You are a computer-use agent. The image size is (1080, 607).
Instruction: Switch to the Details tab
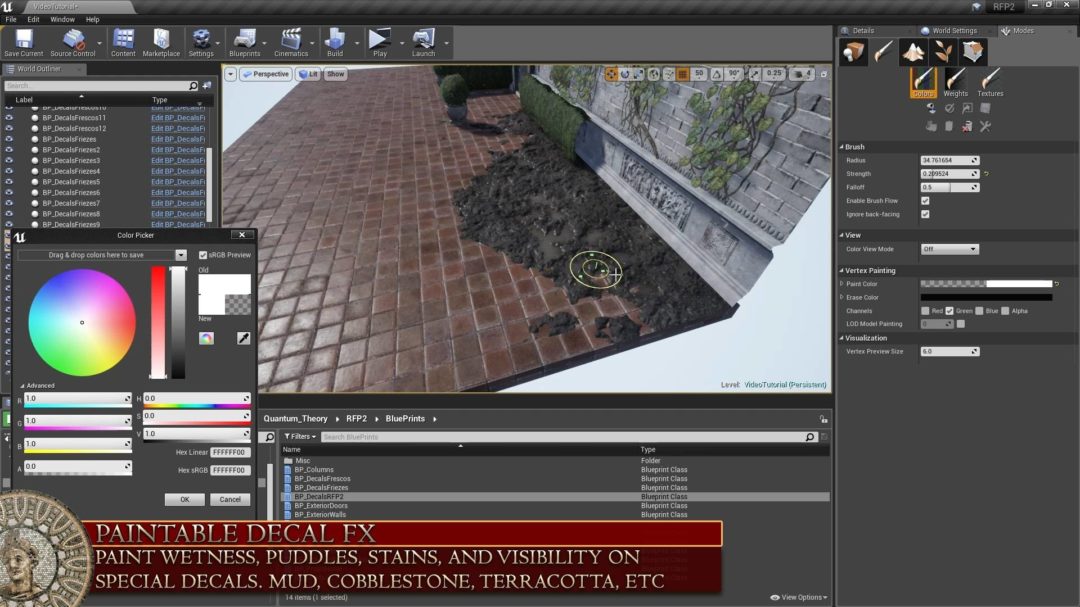(x=862, y=30)
